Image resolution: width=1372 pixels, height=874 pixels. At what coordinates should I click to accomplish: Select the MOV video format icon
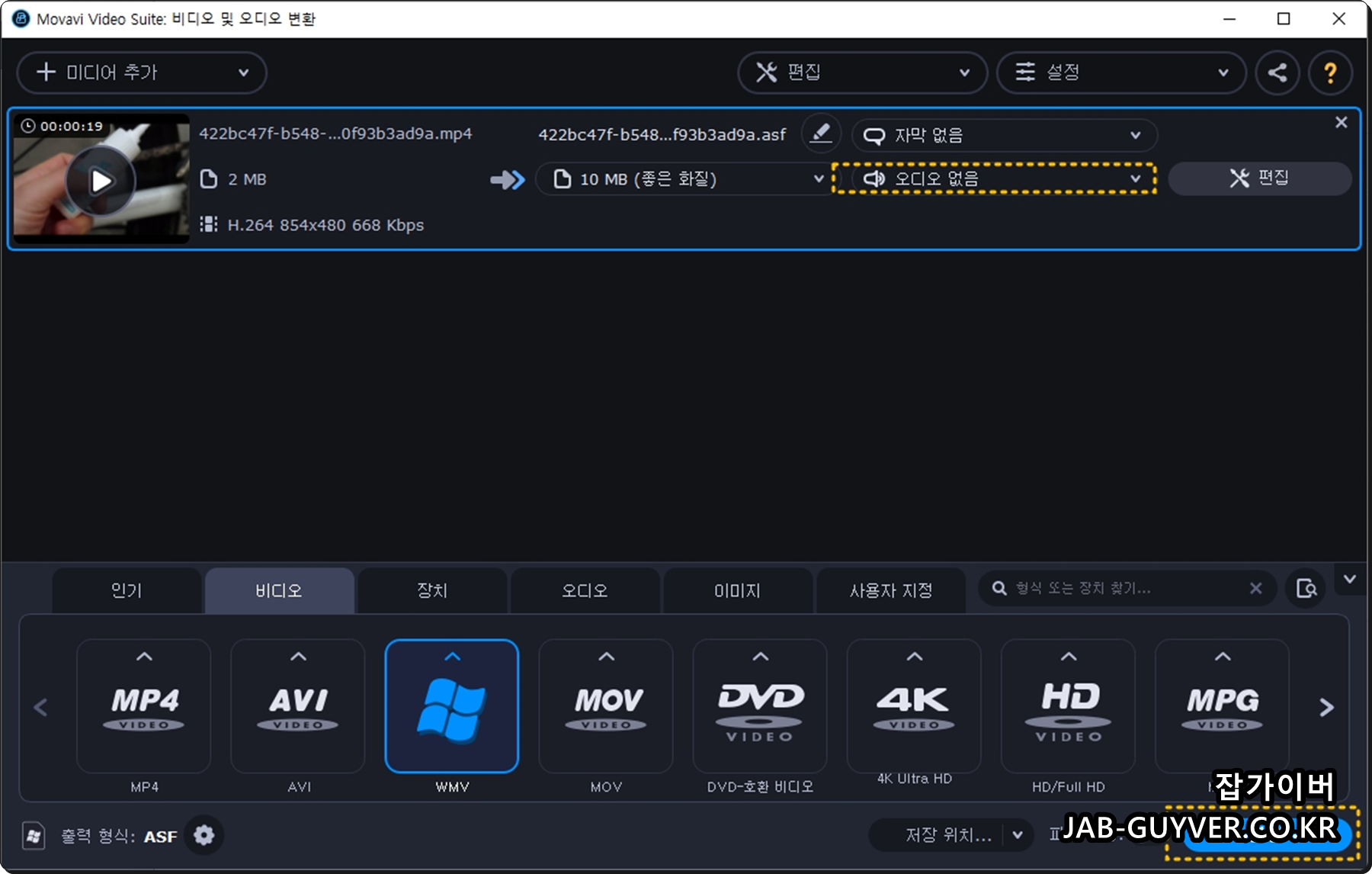click(606, 705)
